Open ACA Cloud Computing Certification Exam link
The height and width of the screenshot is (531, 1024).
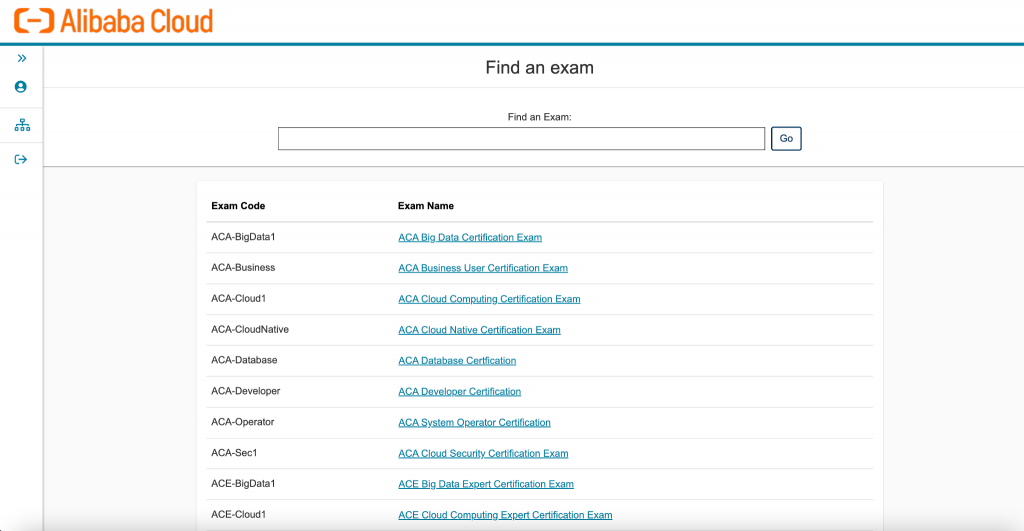coord(489,299)
